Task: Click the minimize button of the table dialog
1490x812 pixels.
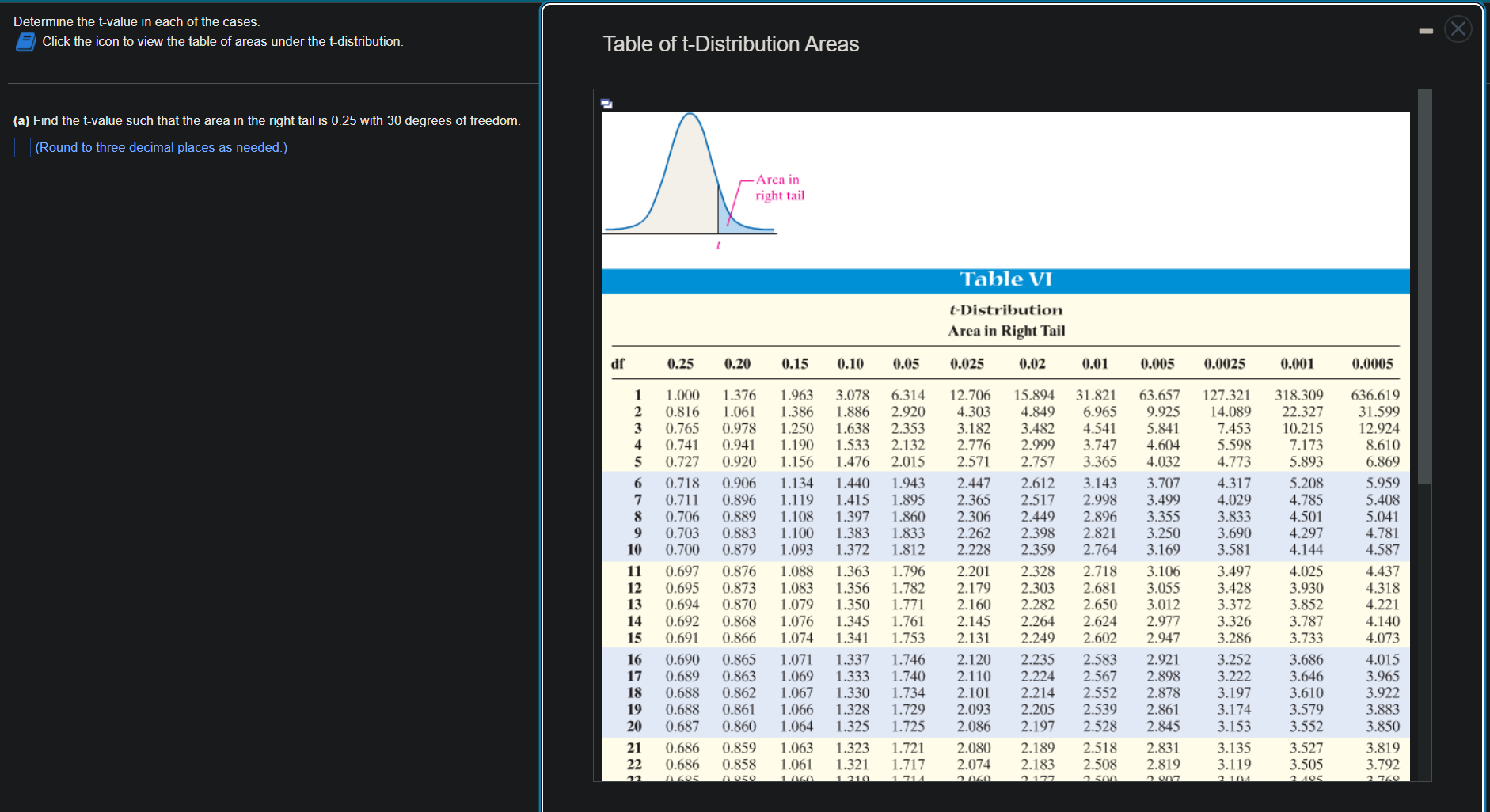Action: point(1427,30)
